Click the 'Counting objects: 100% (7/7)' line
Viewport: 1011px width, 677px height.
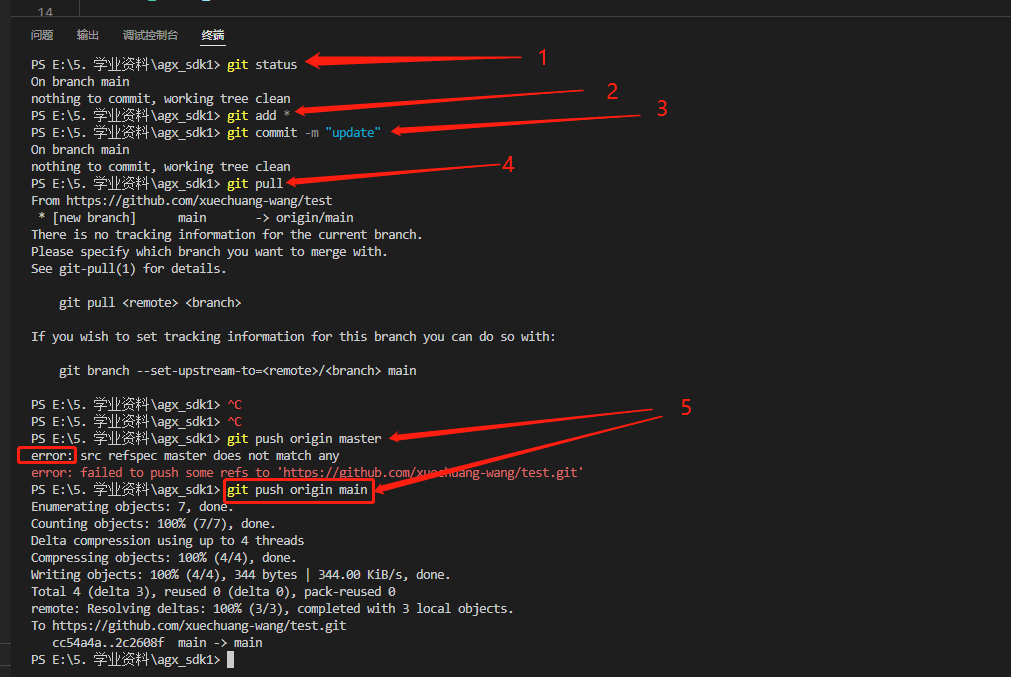pyautogui.click(x=153, y=524)
